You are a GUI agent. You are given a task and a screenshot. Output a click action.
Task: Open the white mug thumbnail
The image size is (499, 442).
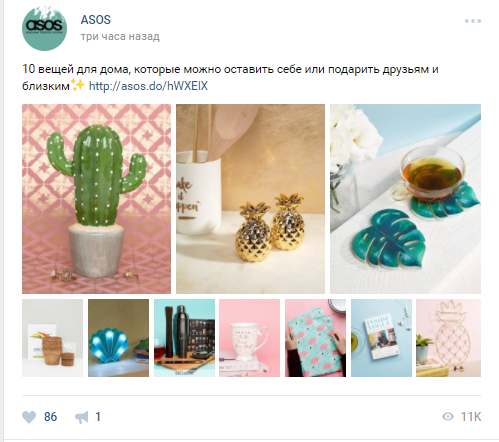(x=249, y=338)
